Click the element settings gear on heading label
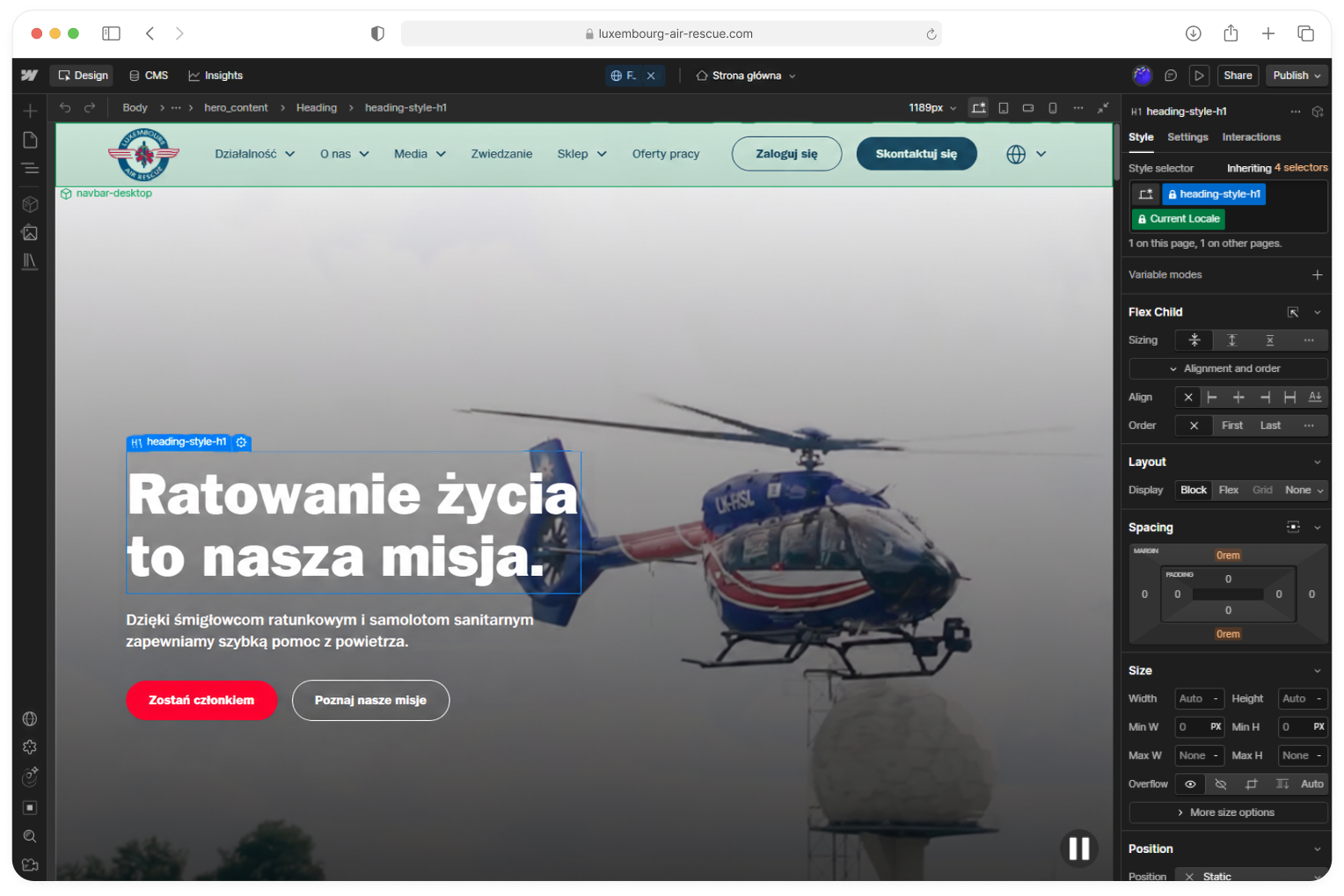Screen dimensions: 1344x896 [x=241, y=442]
